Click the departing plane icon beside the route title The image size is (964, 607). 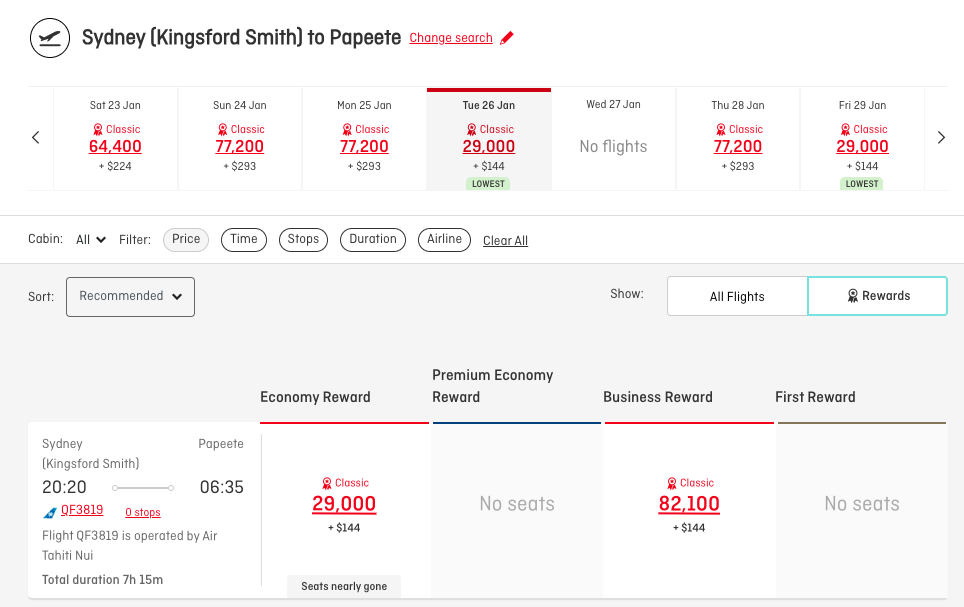50,38
